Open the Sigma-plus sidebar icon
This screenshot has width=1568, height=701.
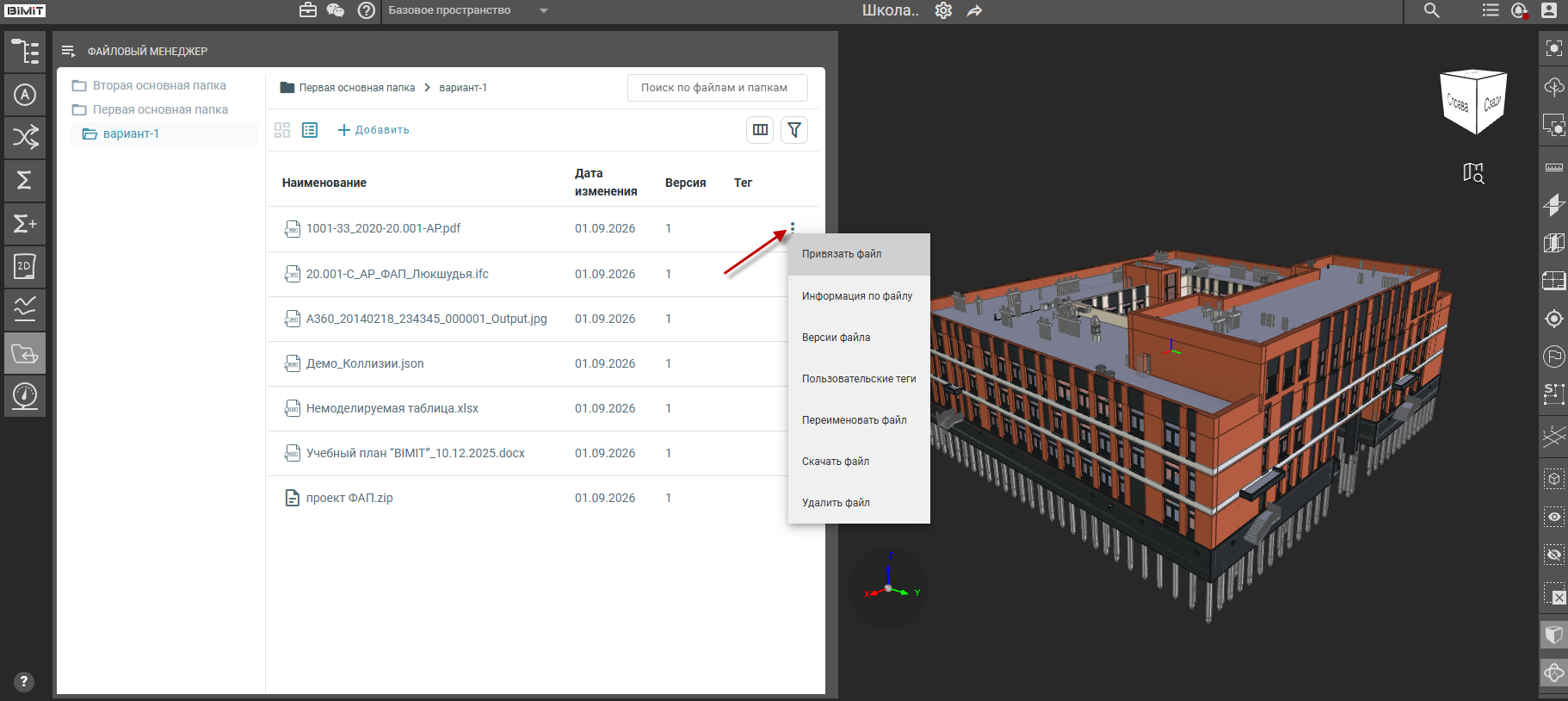25,224
